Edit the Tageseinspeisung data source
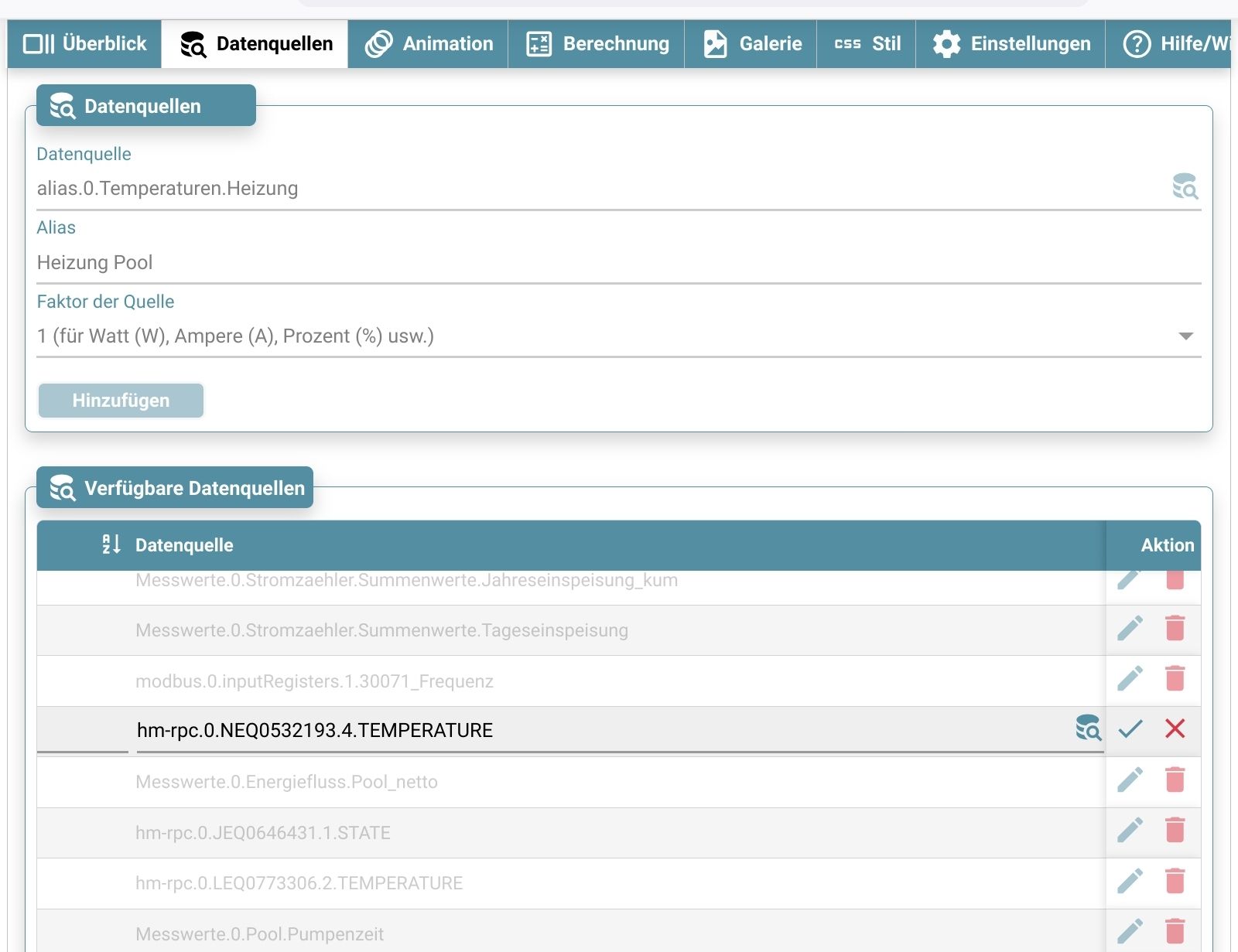Screen dimensions: 1238x952 [x=1130, y=629]
